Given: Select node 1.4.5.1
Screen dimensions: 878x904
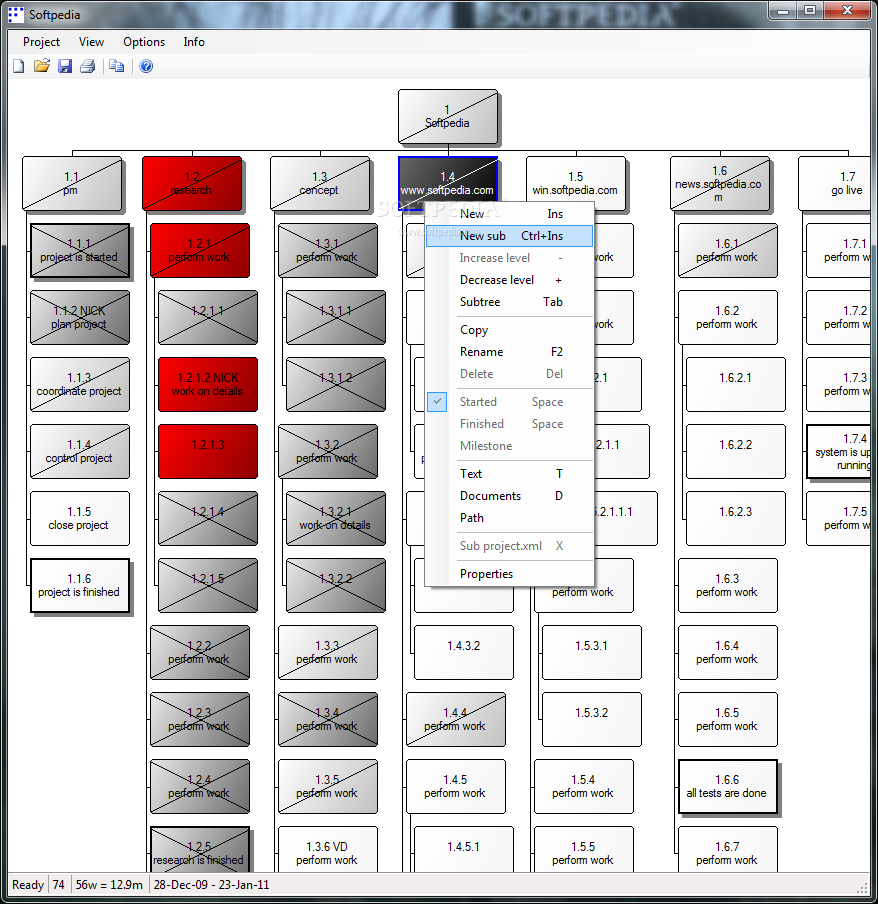Looking at the screenshot, I should pos(464,849).
